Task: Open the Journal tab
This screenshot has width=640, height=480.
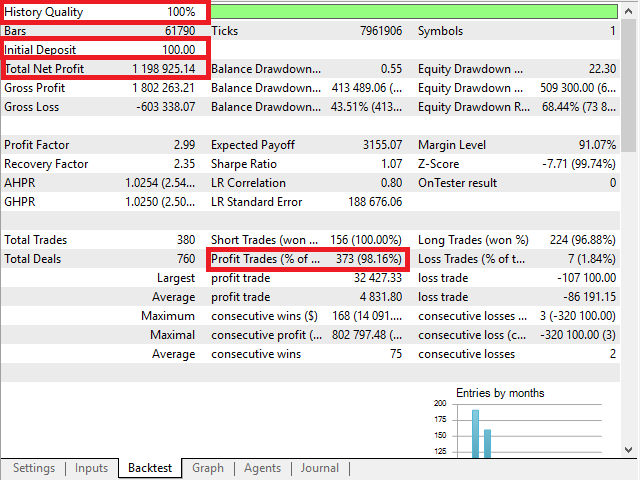Action: pyautogui.click(x=320, y=468)
